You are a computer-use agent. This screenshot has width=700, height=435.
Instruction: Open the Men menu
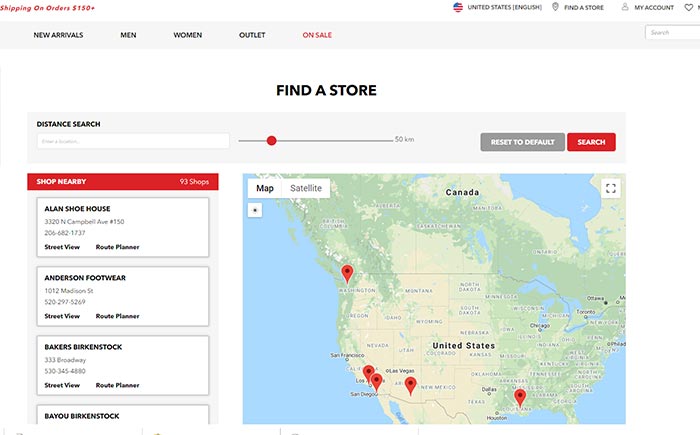click(x=128, y=35)
